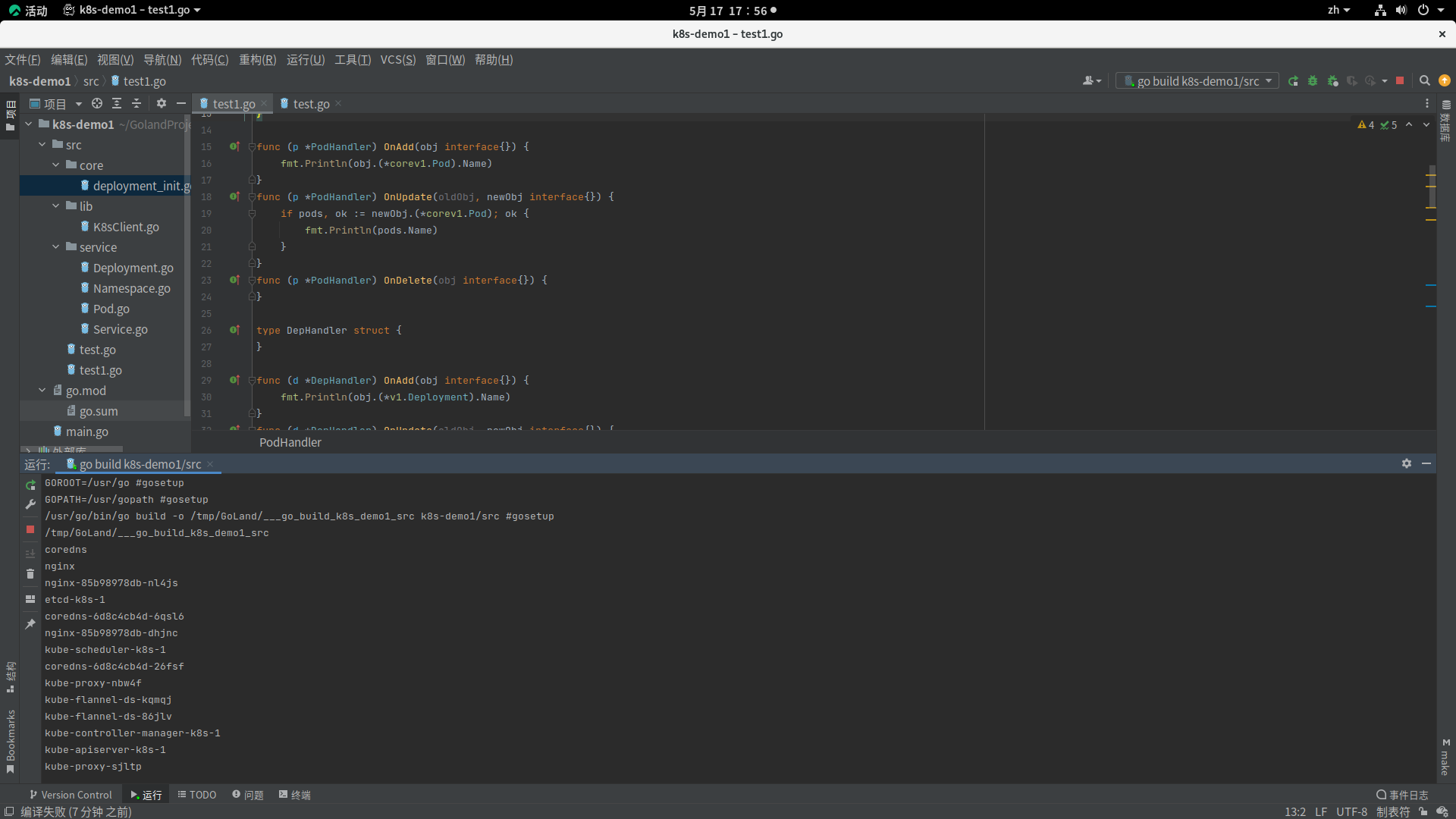Click UTF-8 encoding in status bar

tap(1351, 811)
